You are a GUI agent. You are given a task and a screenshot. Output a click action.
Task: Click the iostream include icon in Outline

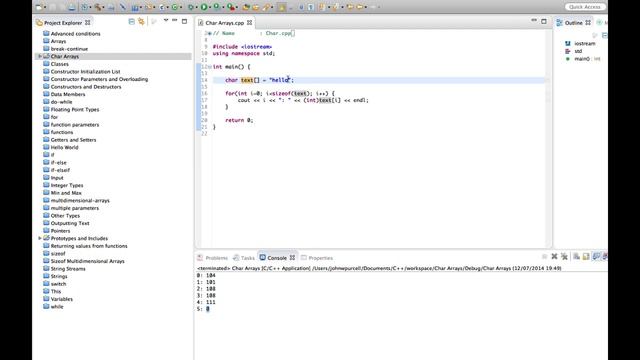[568, 43]
